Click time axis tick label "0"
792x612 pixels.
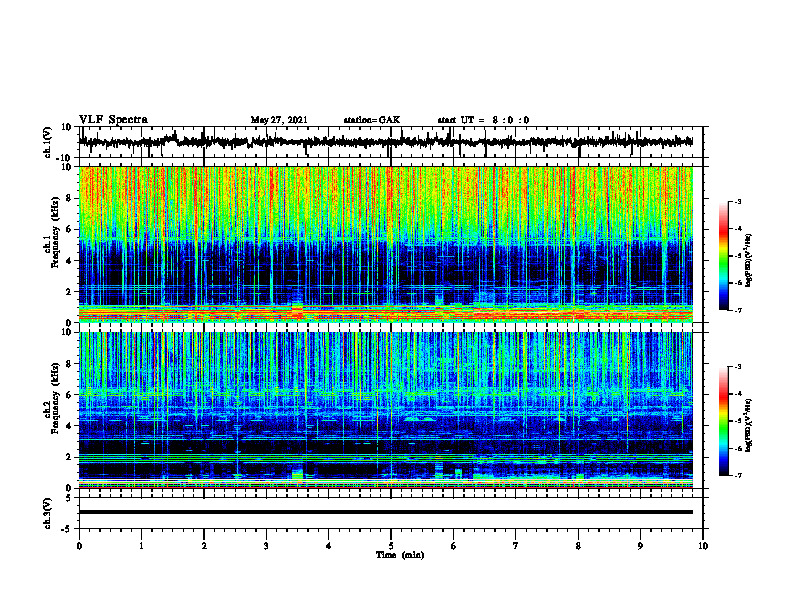tap(79, 546)
